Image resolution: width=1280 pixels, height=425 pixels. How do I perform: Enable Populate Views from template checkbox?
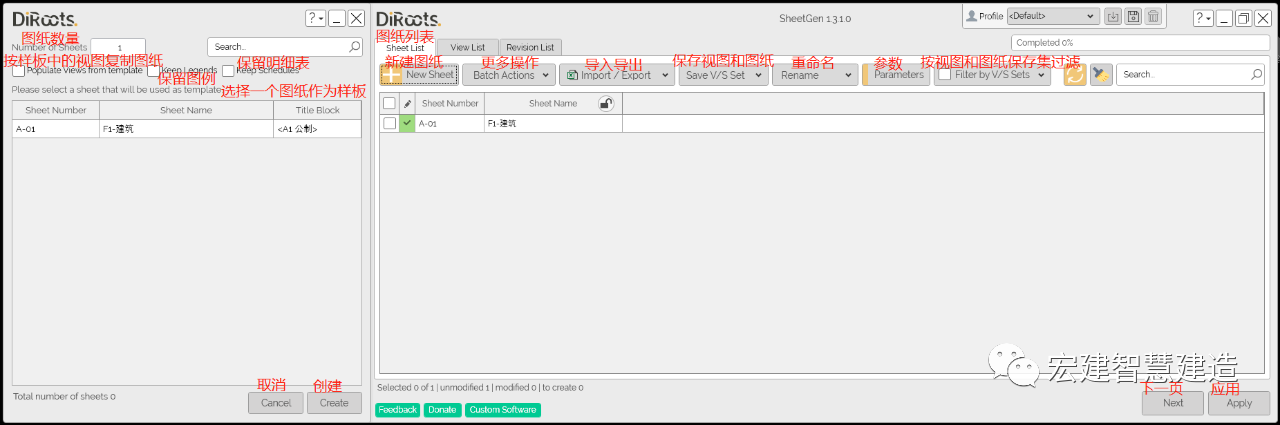[18, 71]
